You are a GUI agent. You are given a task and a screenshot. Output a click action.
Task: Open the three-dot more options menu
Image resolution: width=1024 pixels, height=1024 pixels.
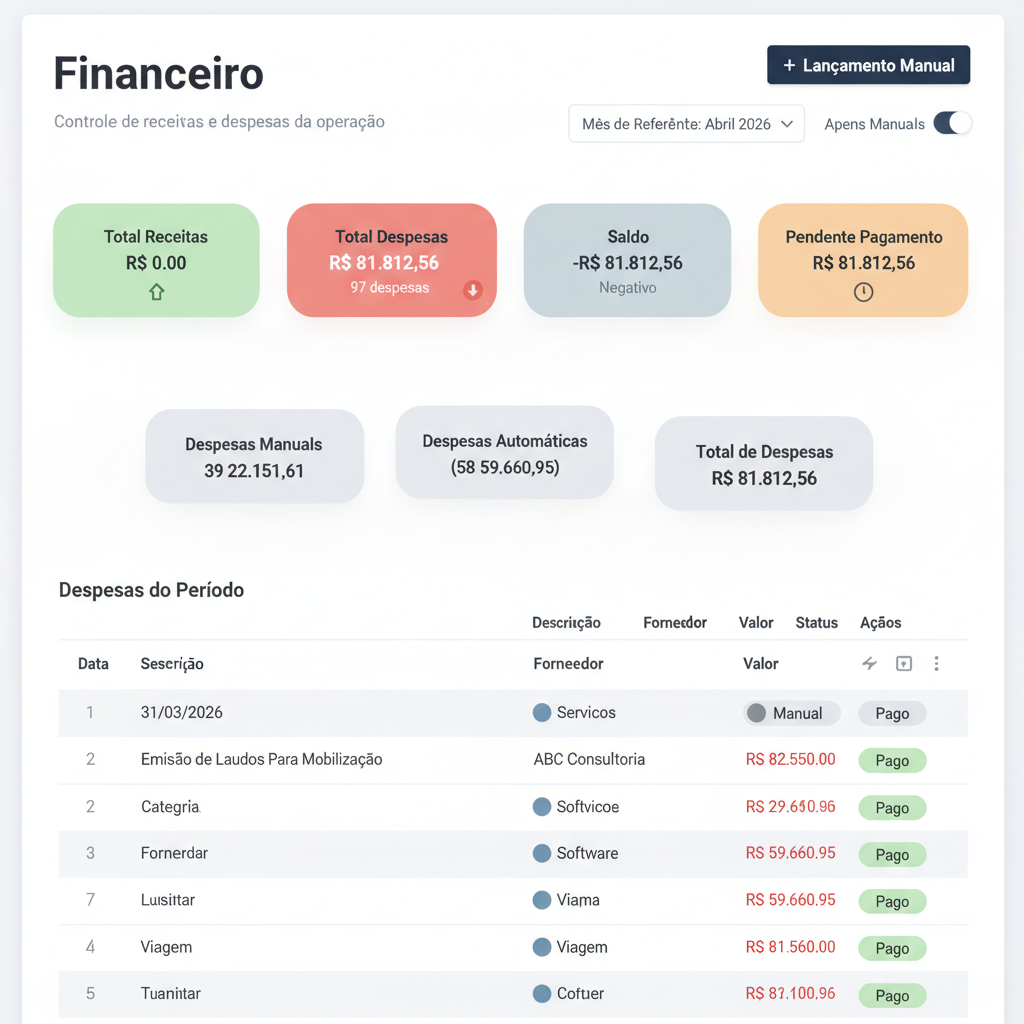click(936, 664)
